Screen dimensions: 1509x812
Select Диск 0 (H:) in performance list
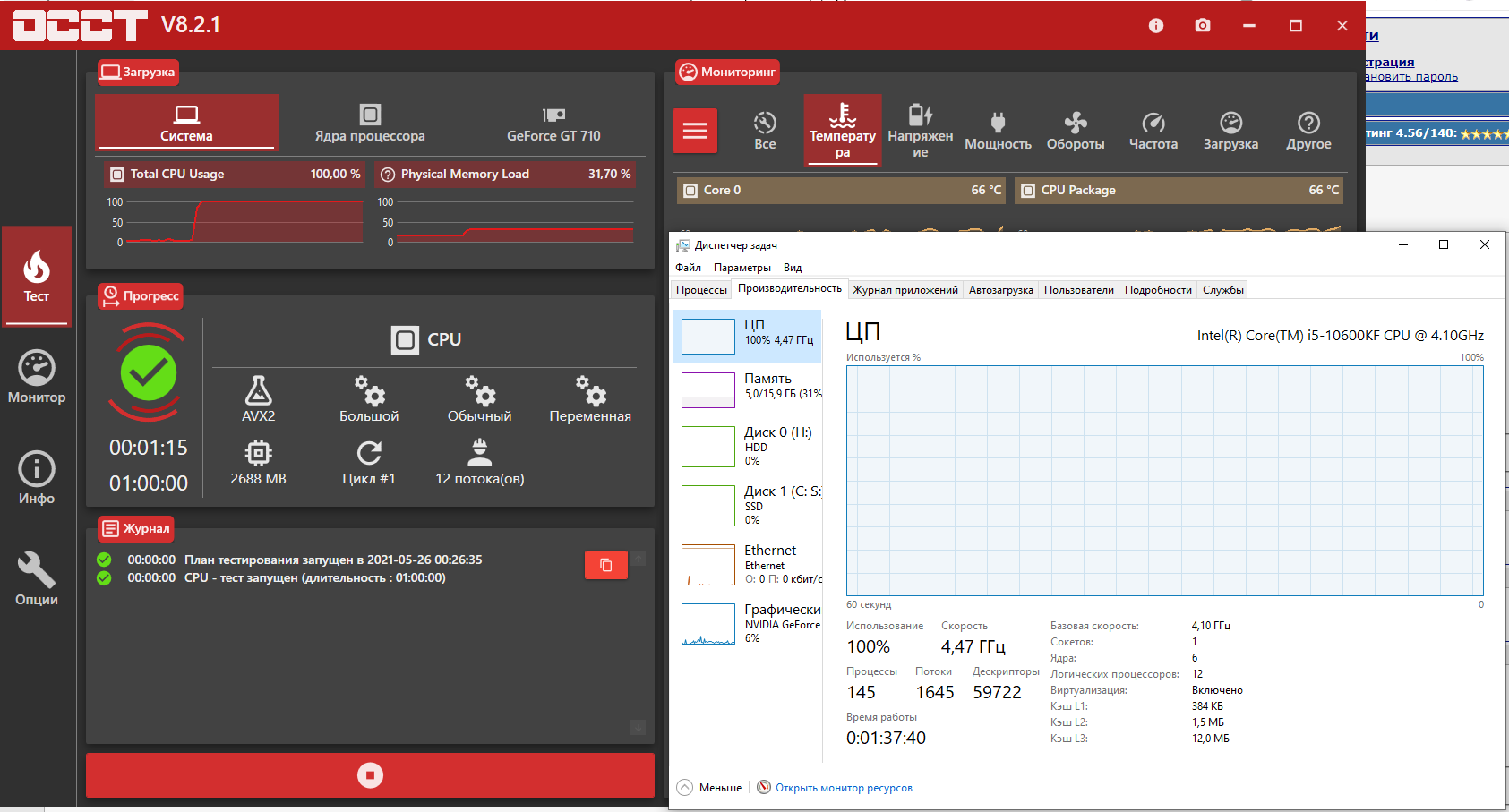(747, 446)
